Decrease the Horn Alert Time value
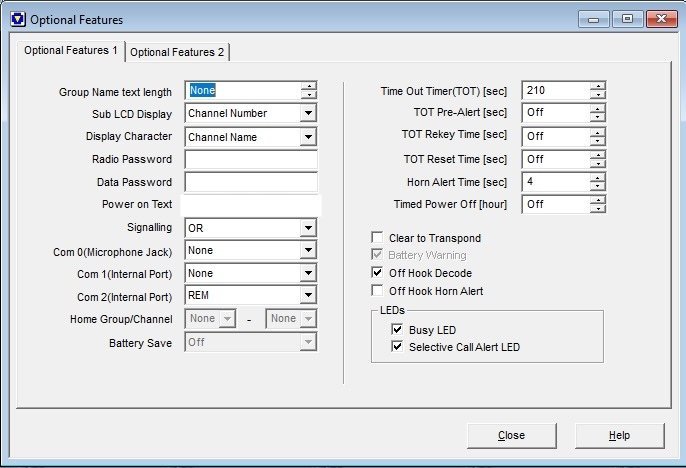 (x=597, y=186)
